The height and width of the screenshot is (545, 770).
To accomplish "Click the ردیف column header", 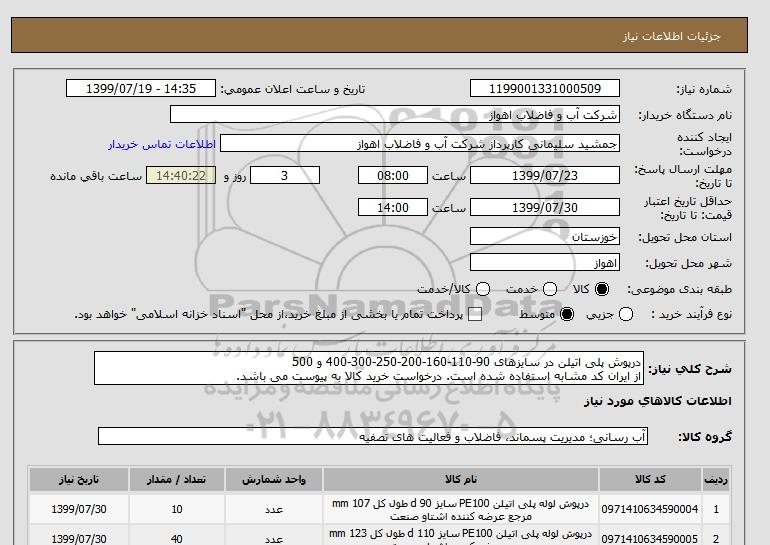I will [716, 479].
